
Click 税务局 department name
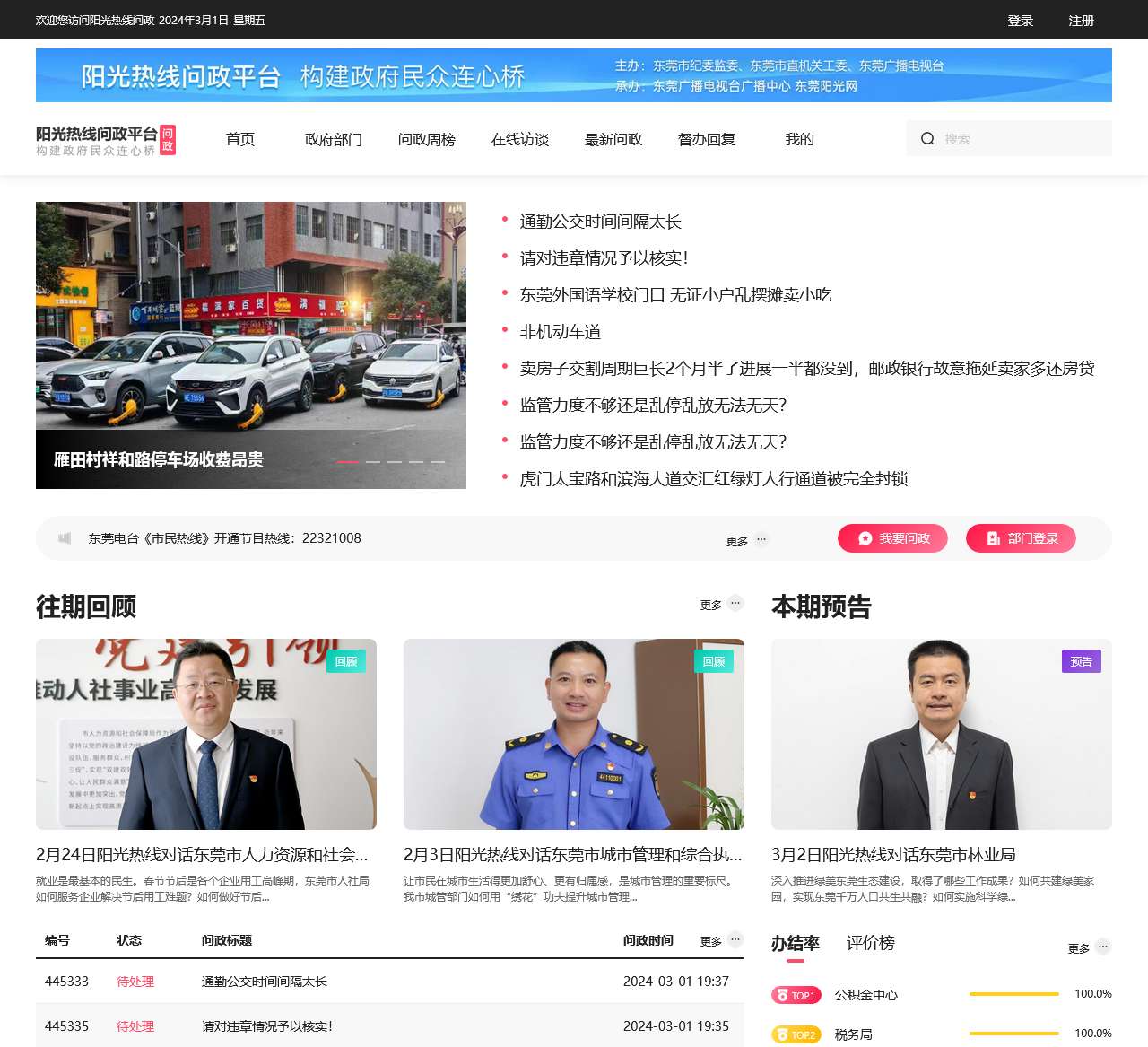[854, 1034]
